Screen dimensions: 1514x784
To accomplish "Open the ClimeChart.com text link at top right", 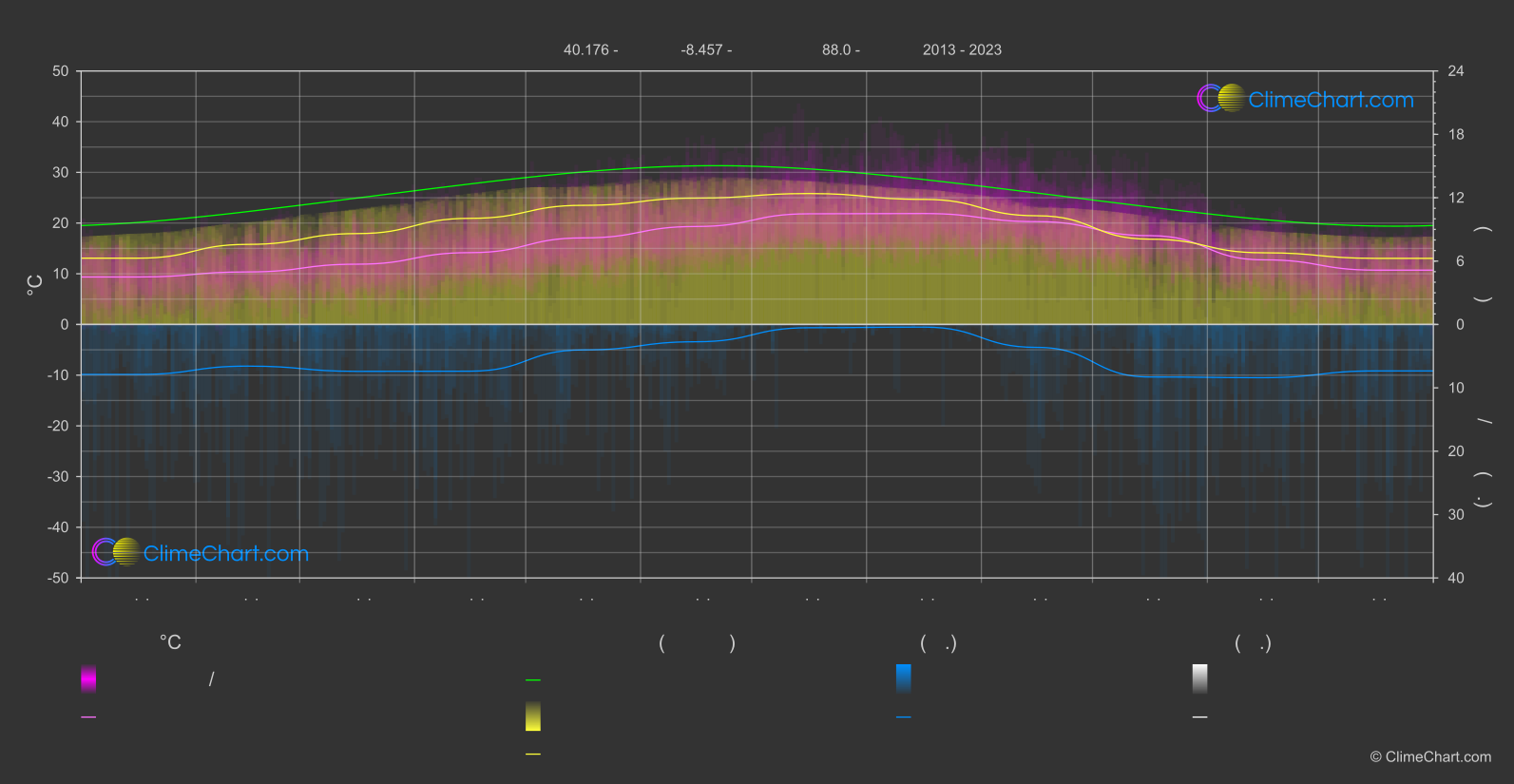I will [x=1331, y=100].
